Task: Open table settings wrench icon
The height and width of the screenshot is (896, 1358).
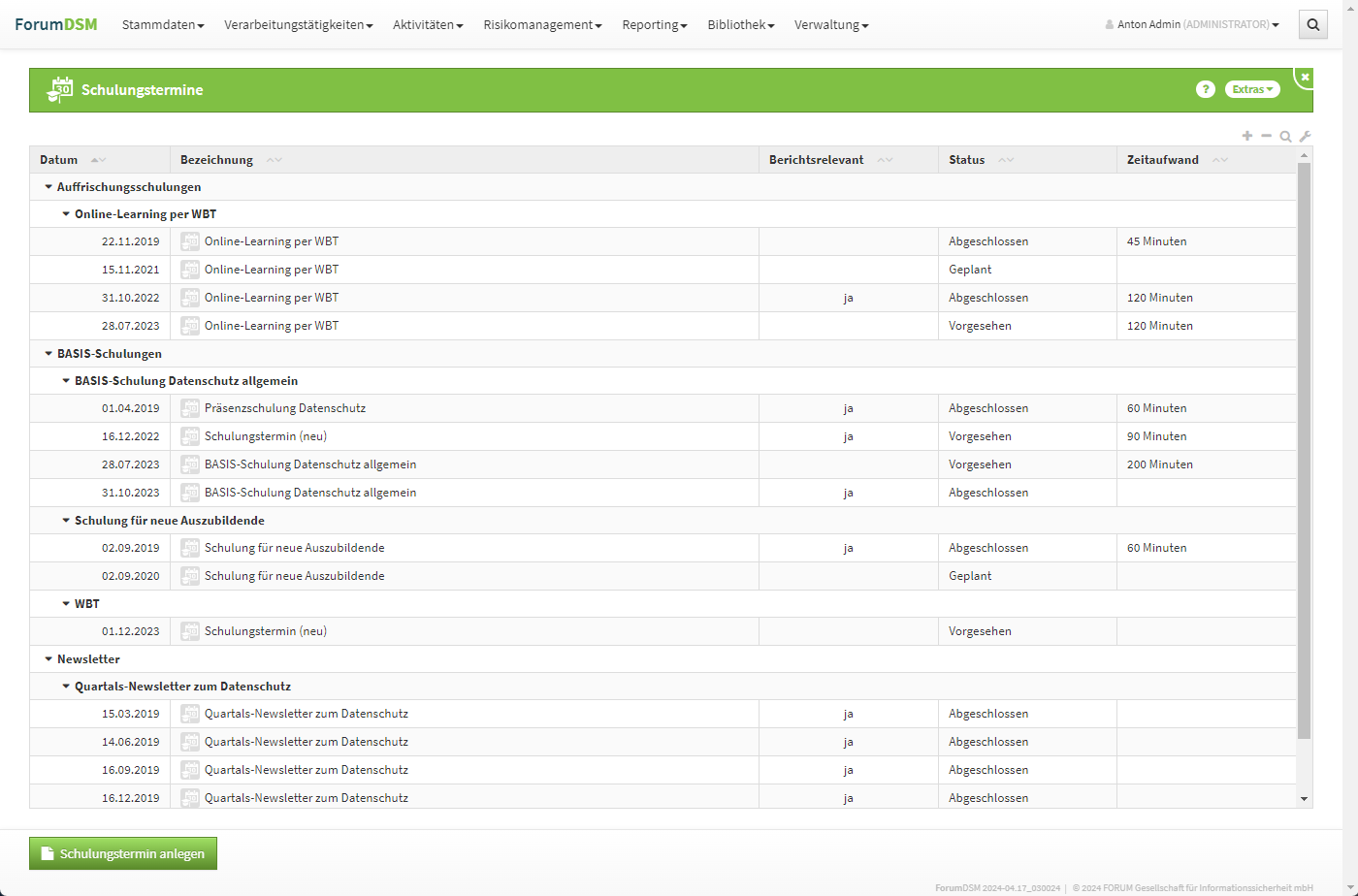Action: coord(1305,137)
